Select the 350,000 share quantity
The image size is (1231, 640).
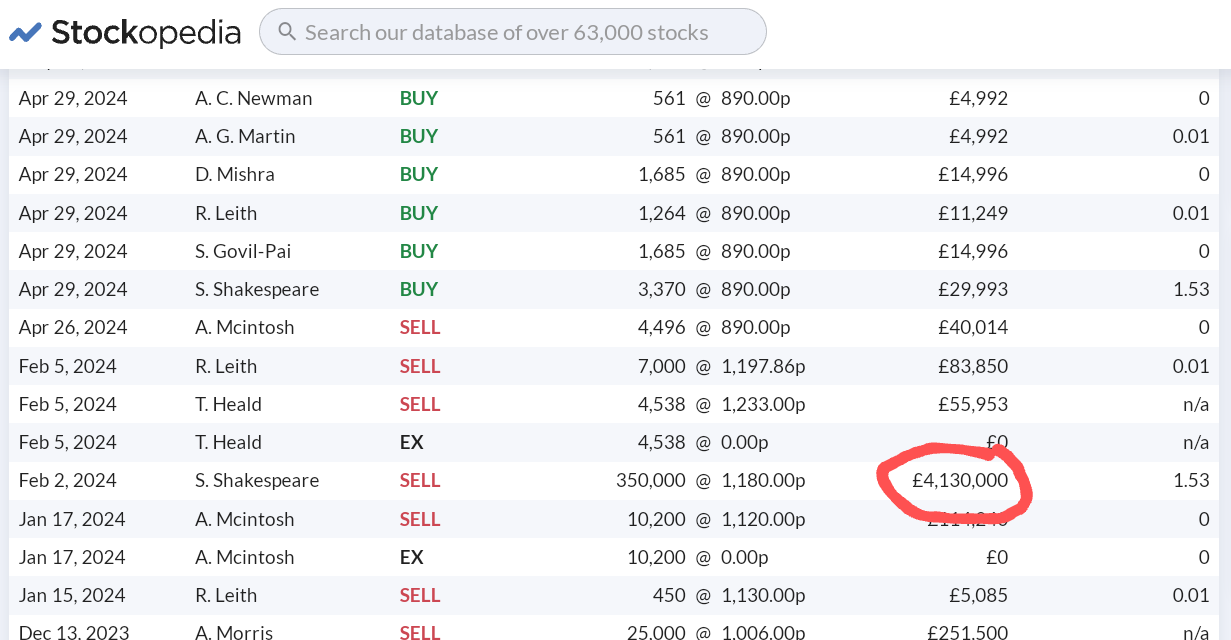click(x=651, y=480)
